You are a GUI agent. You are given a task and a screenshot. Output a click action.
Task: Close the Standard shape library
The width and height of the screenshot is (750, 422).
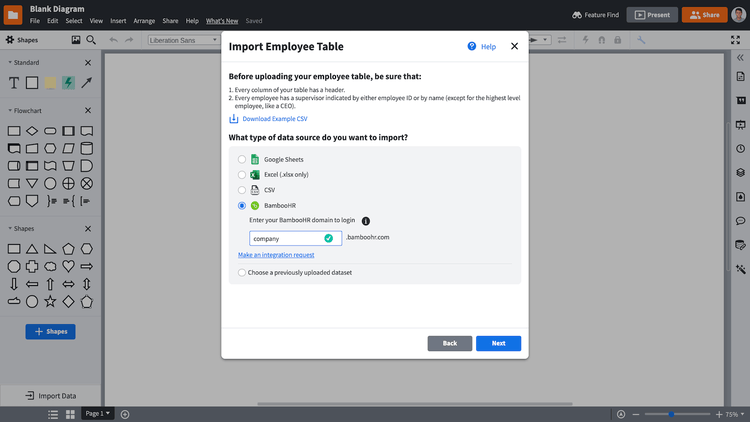pos(88,63)
